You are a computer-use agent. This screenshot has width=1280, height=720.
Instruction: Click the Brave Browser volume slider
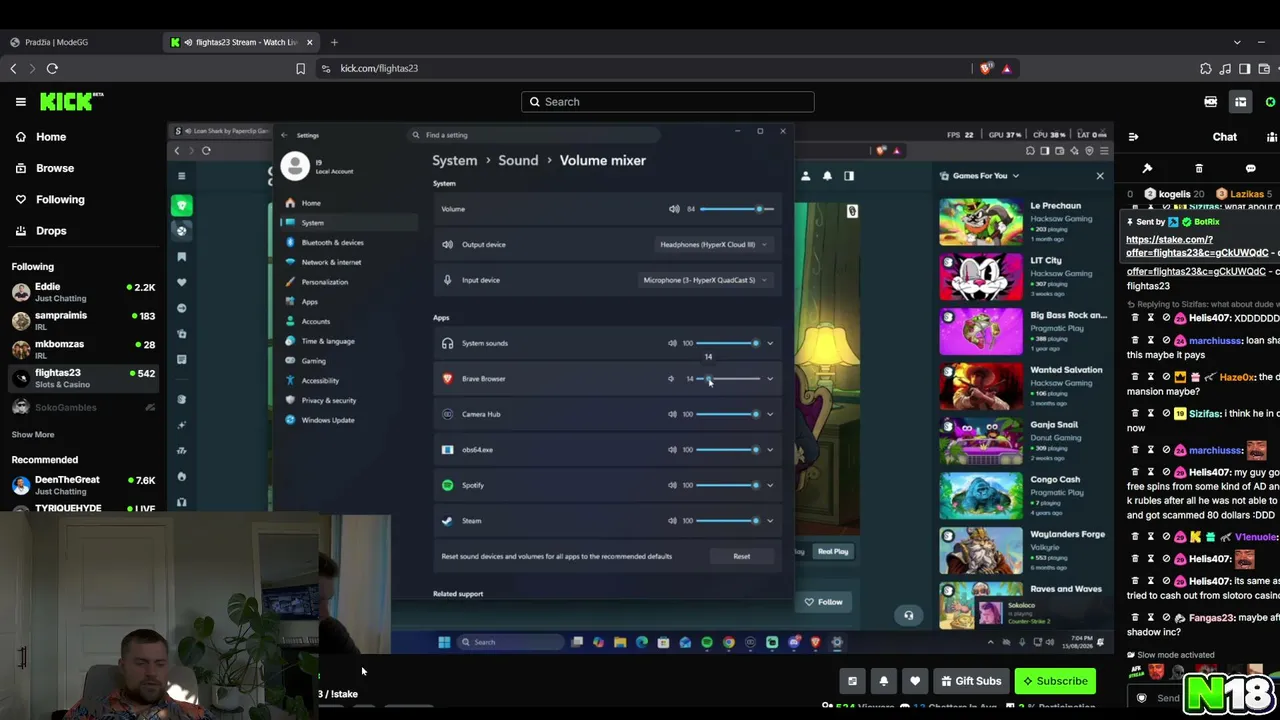tap(729, 379)
